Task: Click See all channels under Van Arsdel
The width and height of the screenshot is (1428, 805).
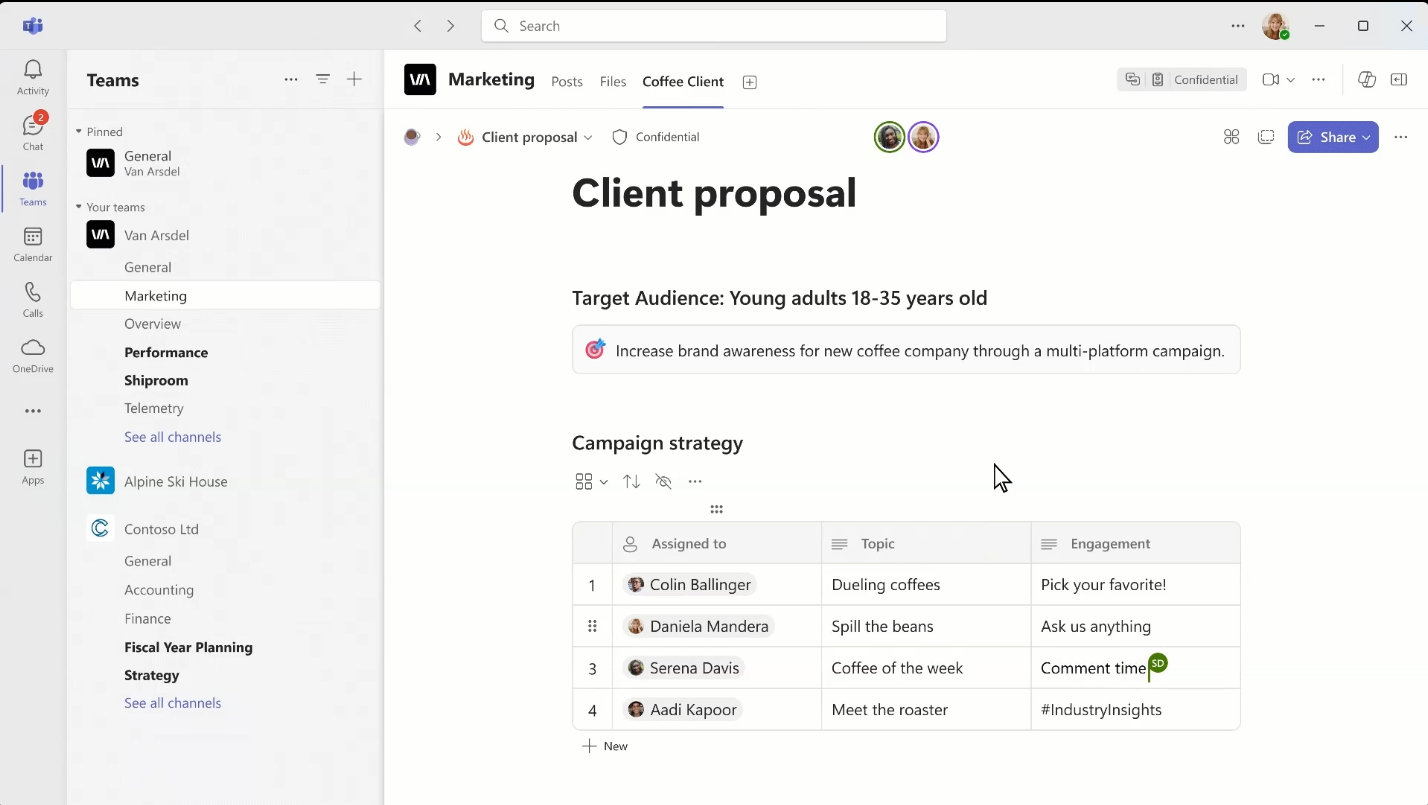Action: click(x=173, y=437)
